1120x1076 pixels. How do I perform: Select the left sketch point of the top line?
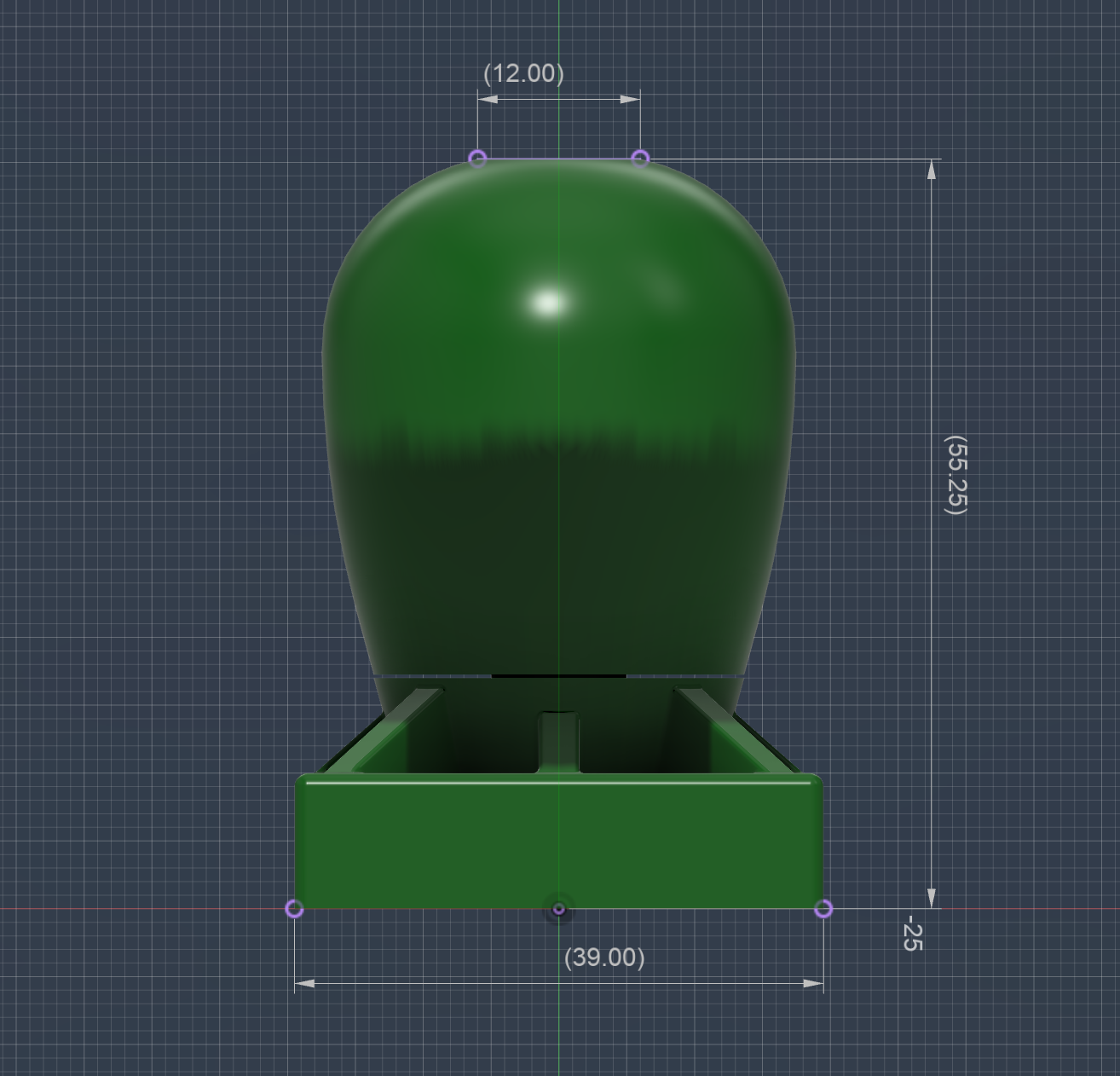(478, 159)
